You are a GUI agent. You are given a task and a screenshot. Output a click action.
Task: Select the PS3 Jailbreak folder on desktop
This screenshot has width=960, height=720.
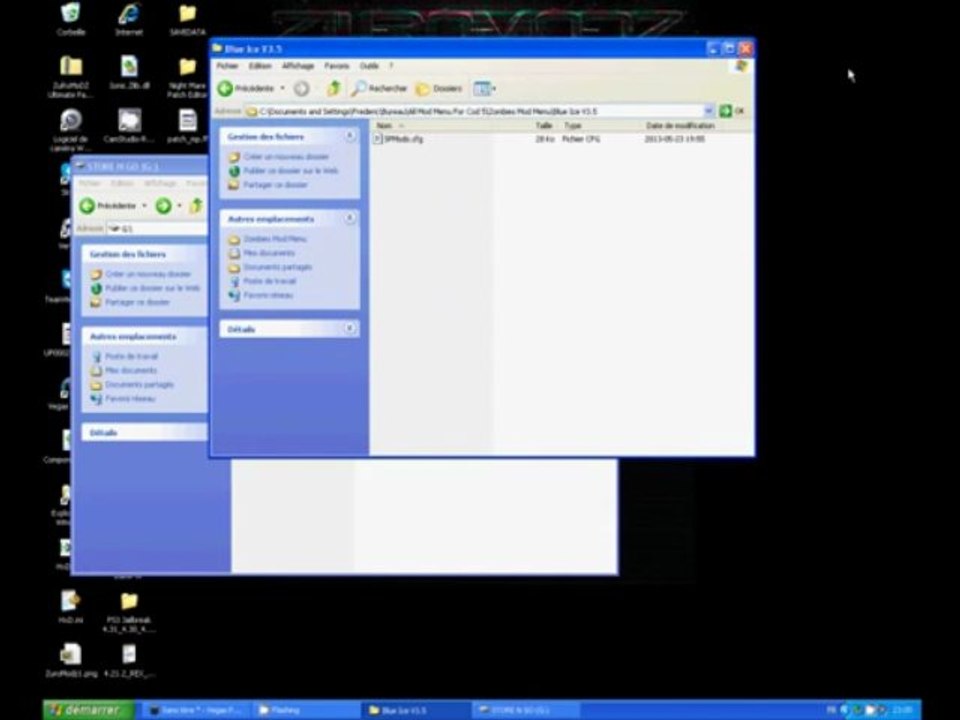tap(129, 612)
